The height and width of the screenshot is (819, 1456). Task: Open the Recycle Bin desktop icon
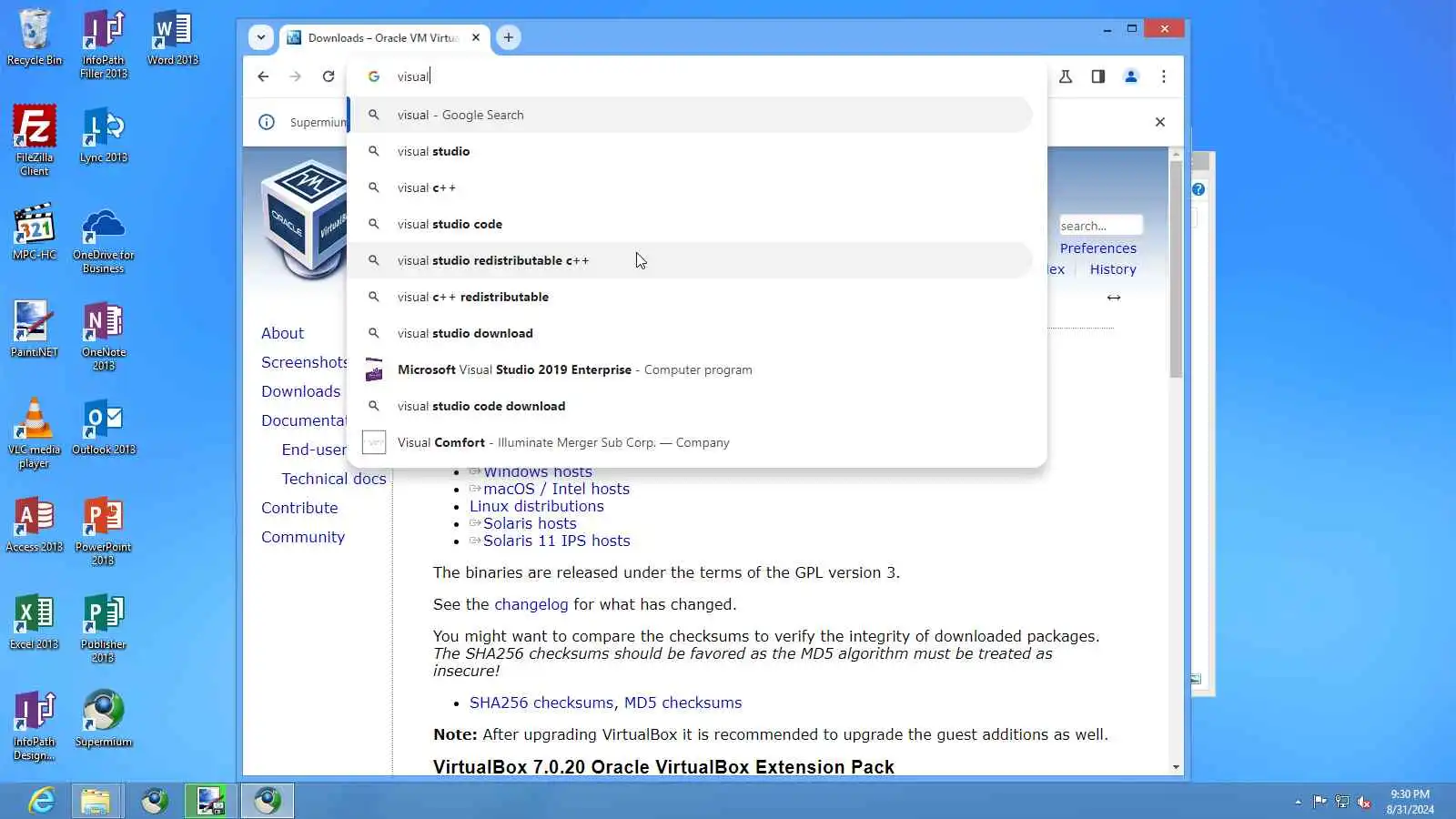tap(35, 38)
